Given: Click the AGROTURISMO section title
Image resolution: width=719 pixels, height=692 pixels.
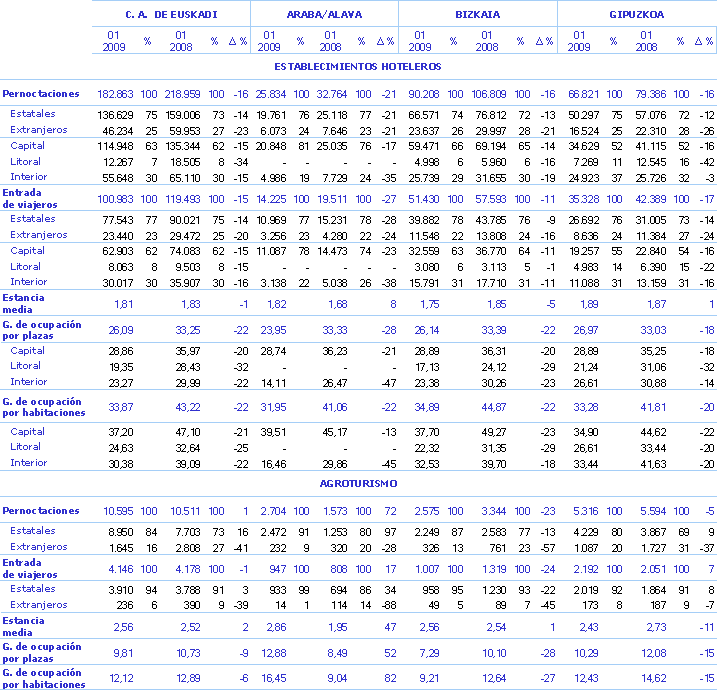Looking at the screenshot, I should [x=358, y=483].
